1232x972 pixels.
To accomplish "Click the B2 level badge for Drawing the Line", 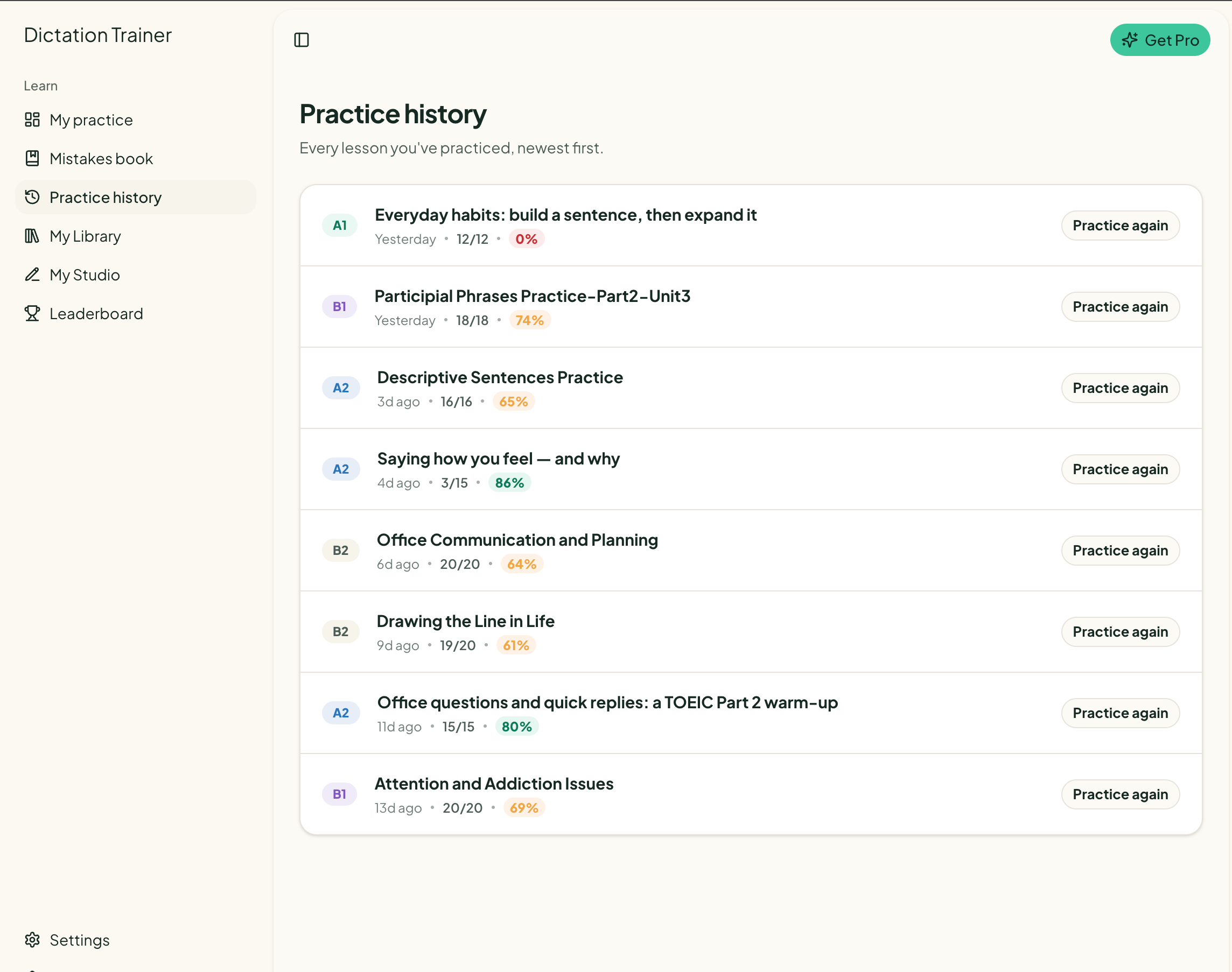I will (340, 632).
